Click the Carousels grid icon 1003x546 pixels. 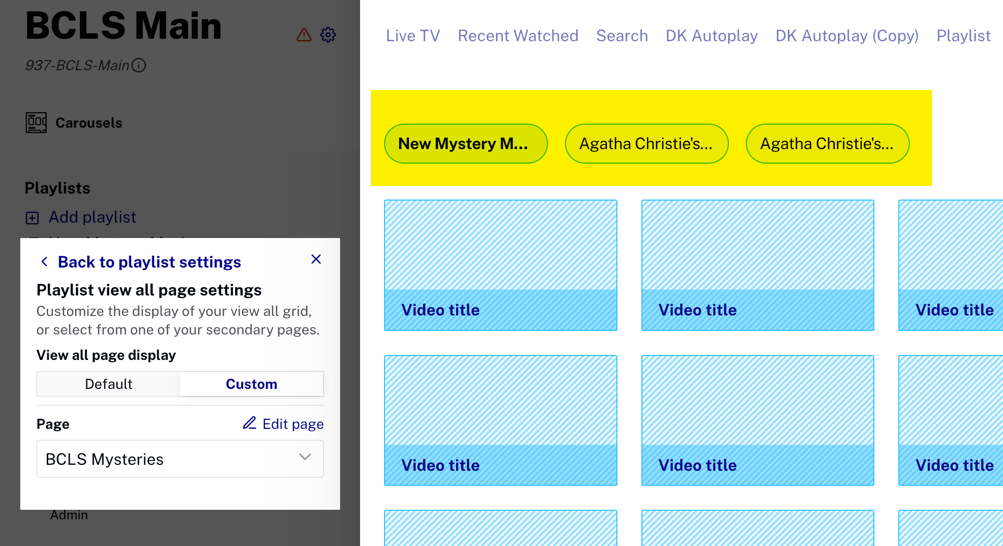36,123
